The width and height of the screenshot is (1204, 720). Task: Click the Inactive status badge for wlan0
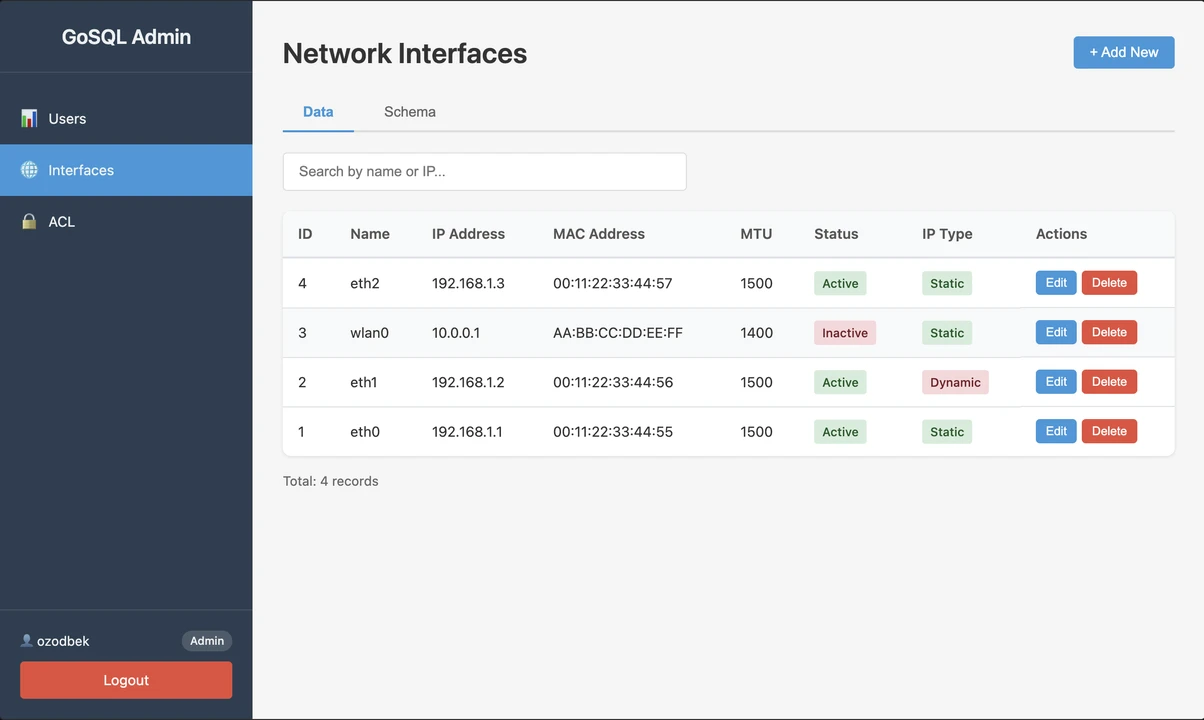(845, 333)
